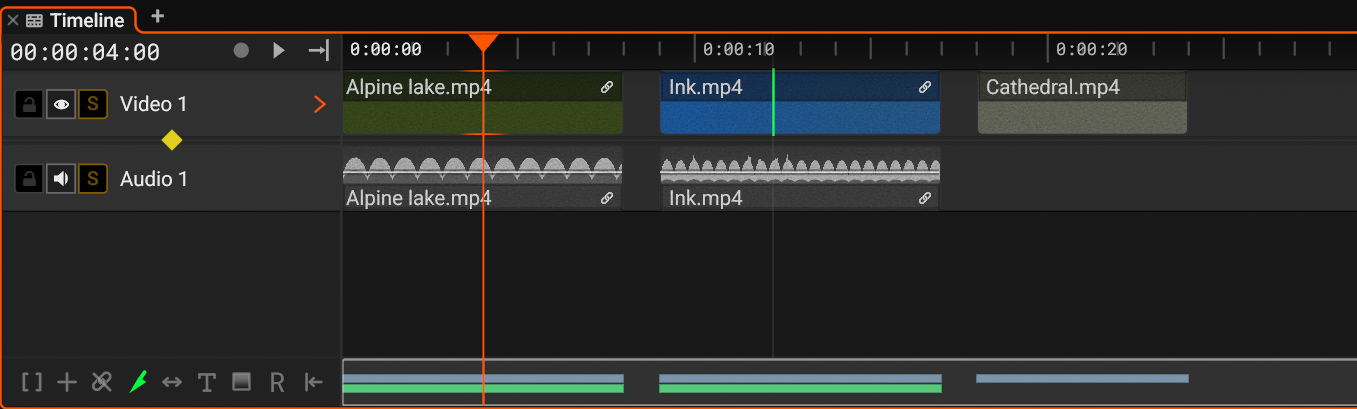Toggle the unlink clips icon
Viewport: 1357px width, 409px height.
(x=101, y=382)
